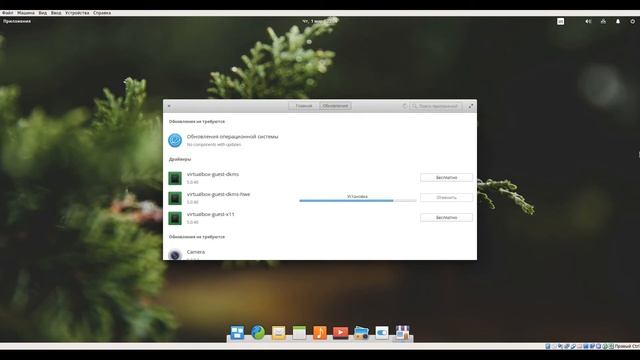
Task: Open the Приложения applications menu
Action: 17,21
